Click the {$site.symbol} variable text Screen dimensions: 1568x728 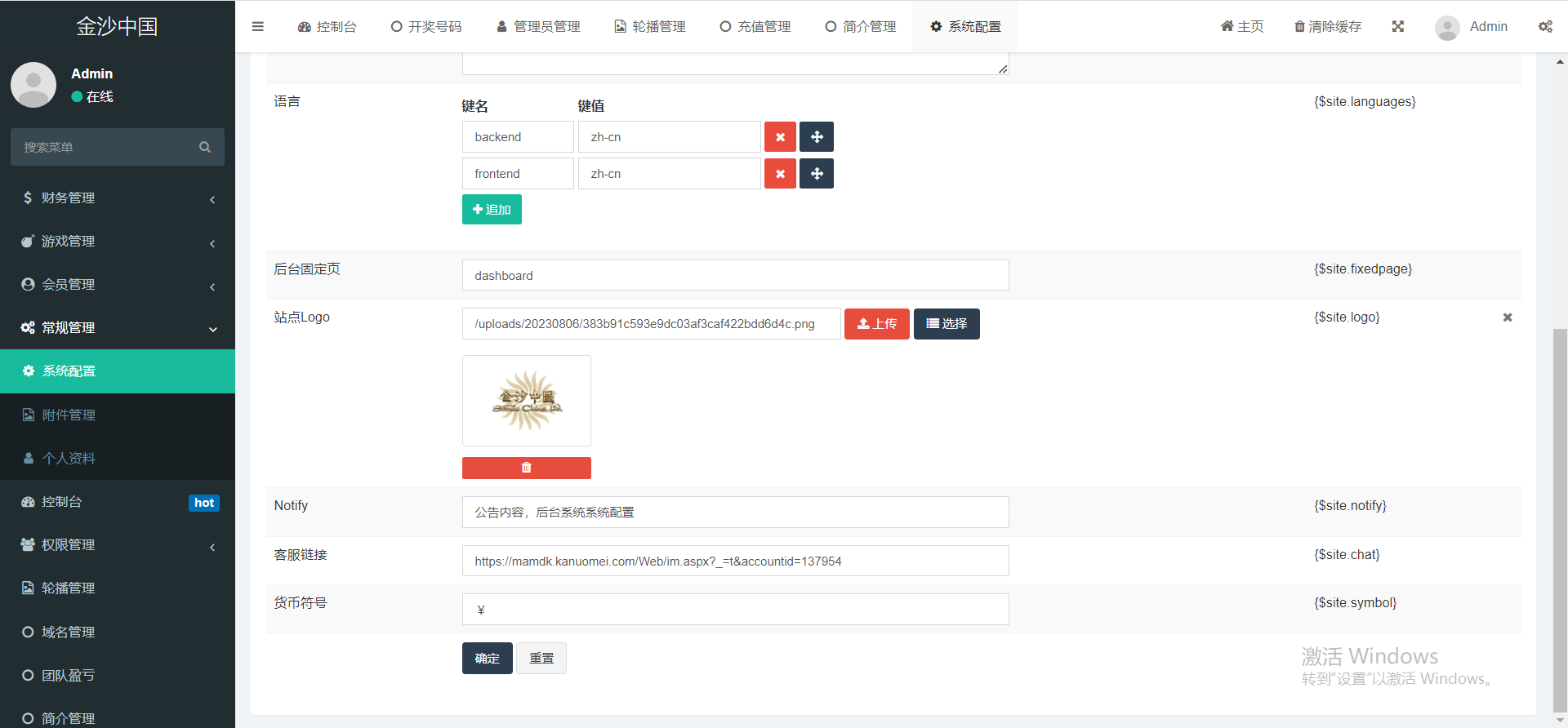pos(1355,603)
